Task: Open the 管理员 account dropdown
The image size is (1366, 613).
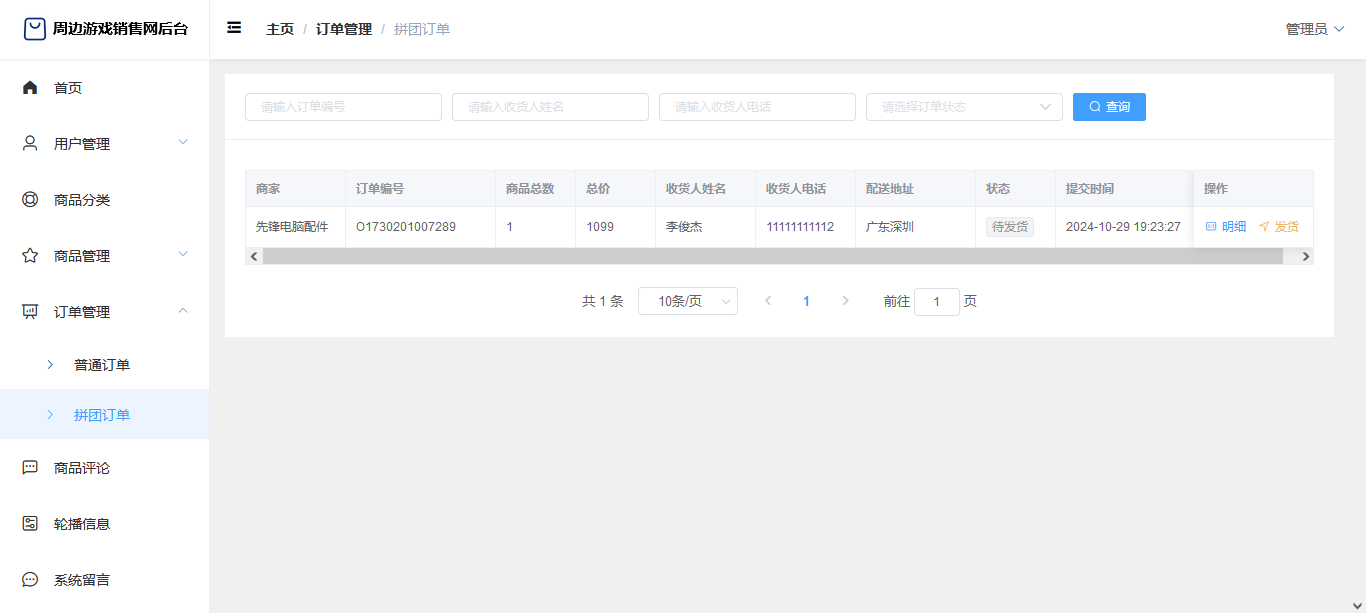Action: pyautogui.click(x=1314, y=29)
